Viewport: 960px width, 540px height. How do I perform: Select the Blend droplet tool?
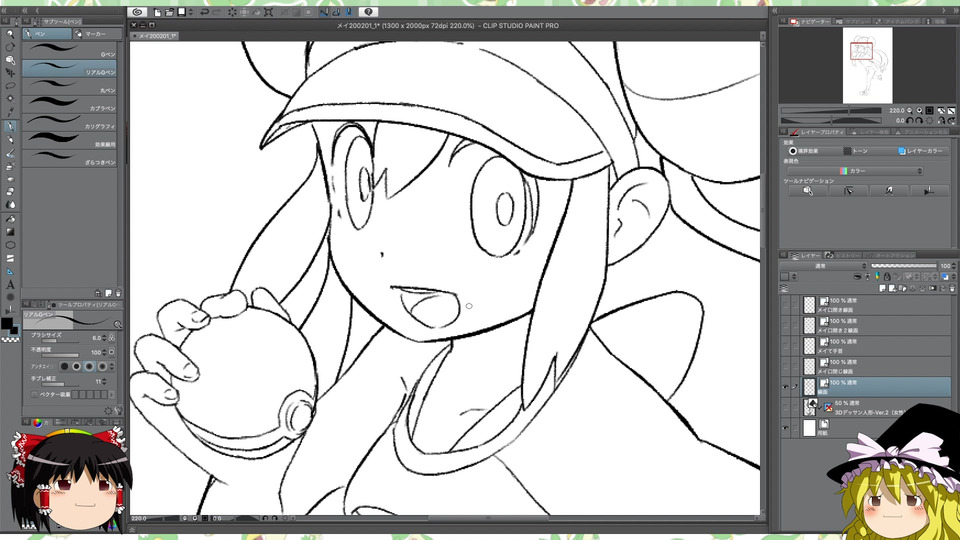[11, 204]
